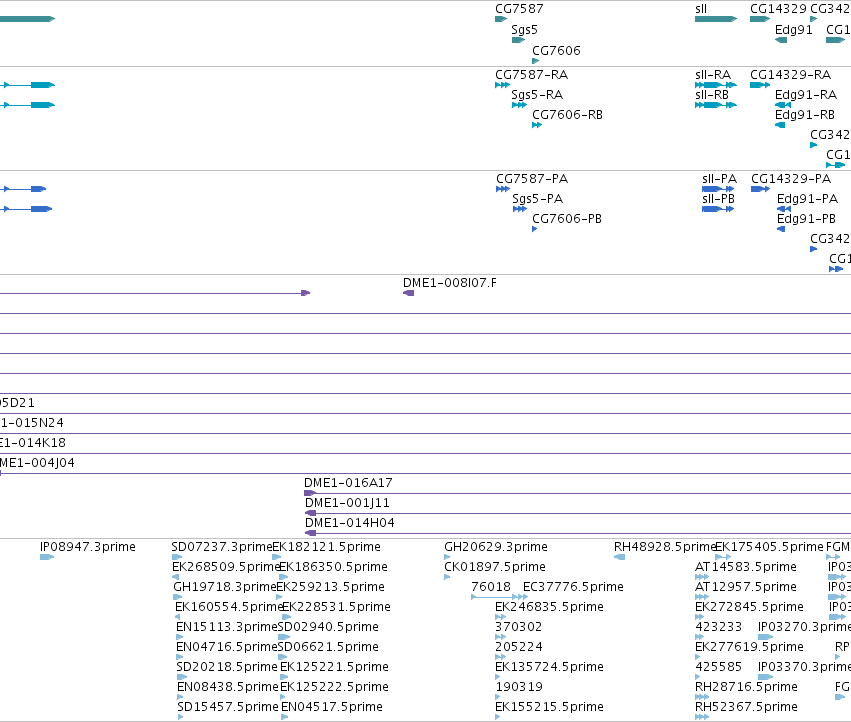Select the CG14329 gene label
The height and width of the screenshot is (722, 851).
click(x=778, y=9)
